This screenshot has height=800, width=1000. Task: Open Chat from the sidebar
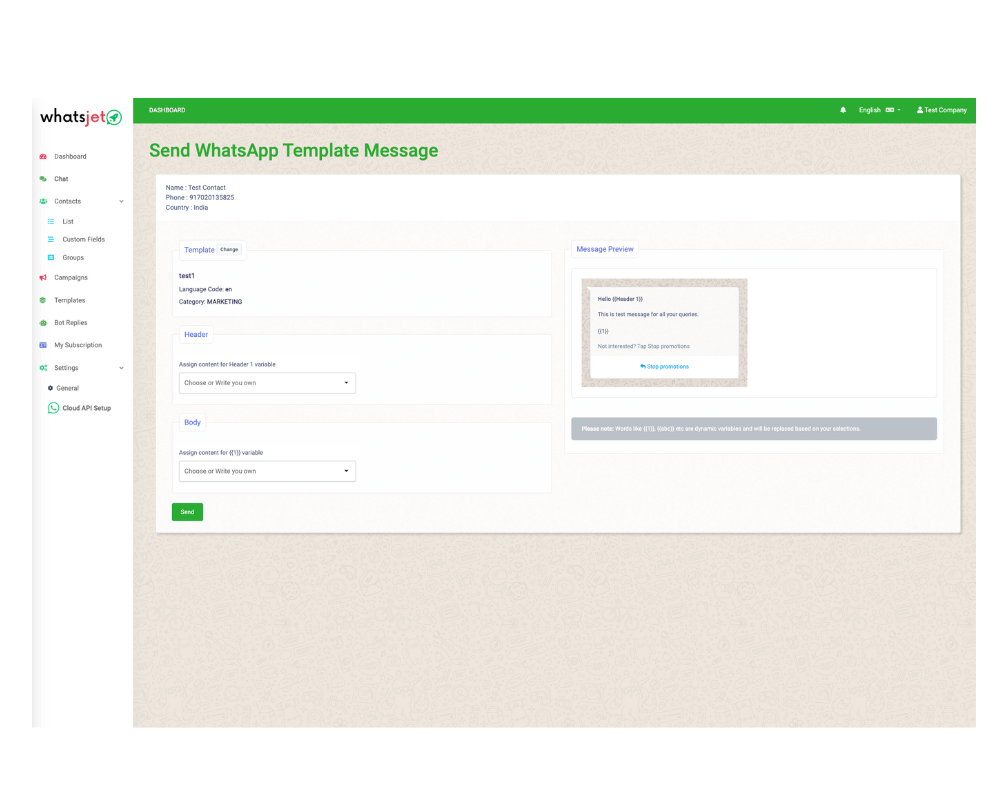tap(61, 179)
